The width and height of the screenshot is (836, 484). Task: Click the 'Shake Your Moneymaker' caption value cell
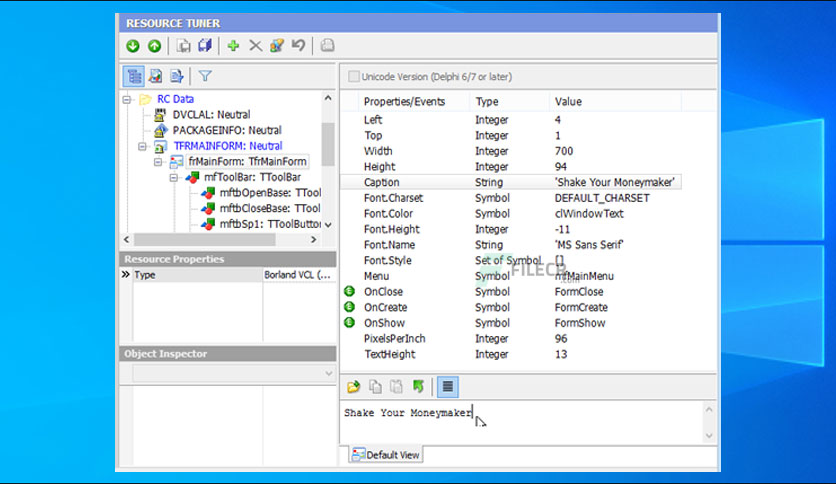615,182
